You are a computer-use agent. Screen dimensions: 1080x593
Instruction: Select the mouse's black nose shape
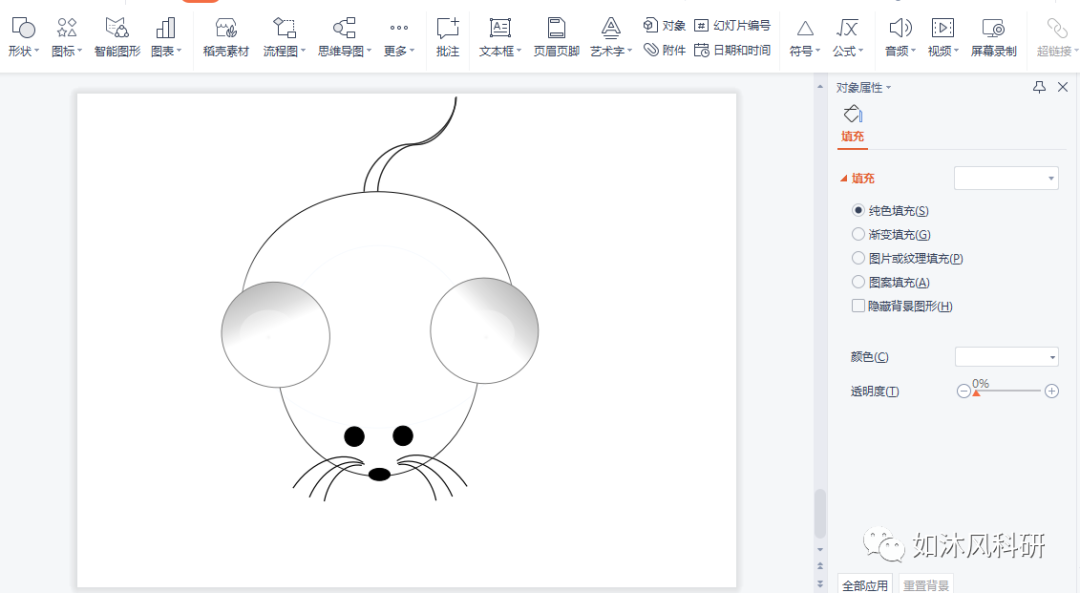coord(380,474)
